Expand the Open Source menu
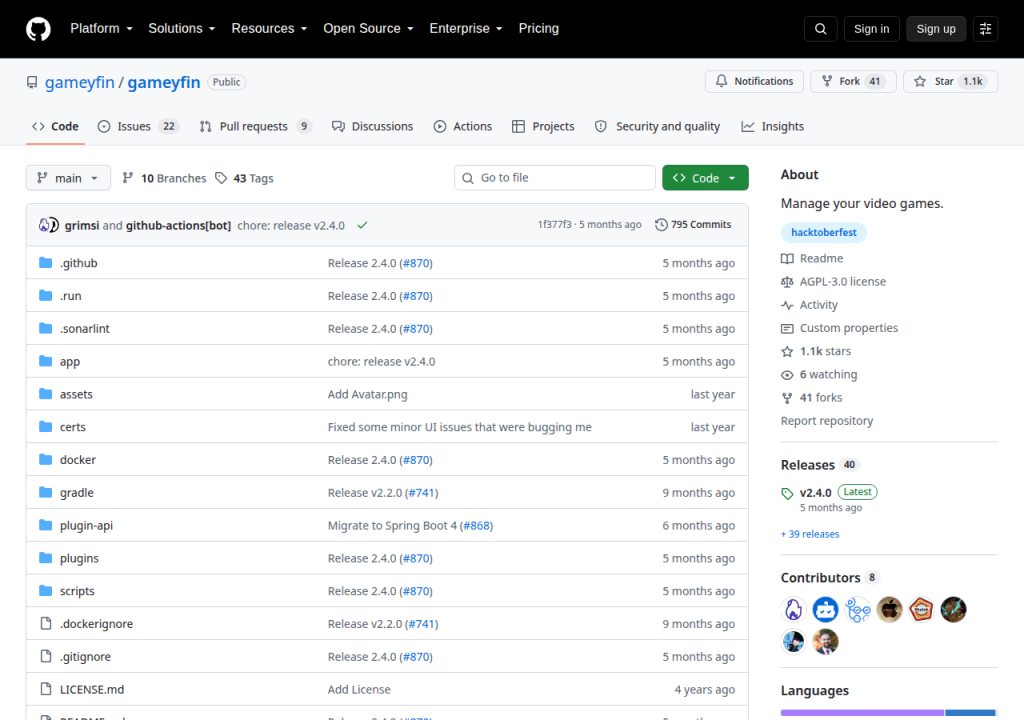1024x720 pixels. coord(368,29)
